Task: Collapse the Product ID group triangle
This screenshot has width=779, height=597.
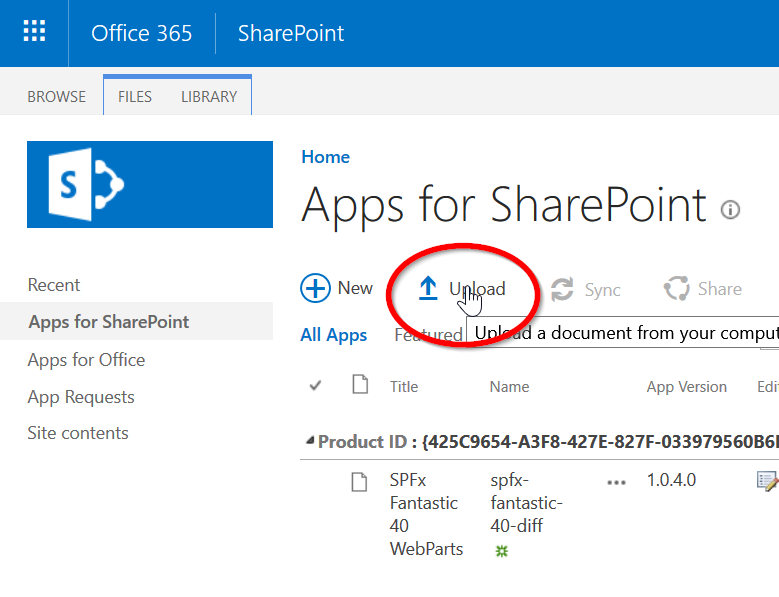Action: click(x=311, y=440)
